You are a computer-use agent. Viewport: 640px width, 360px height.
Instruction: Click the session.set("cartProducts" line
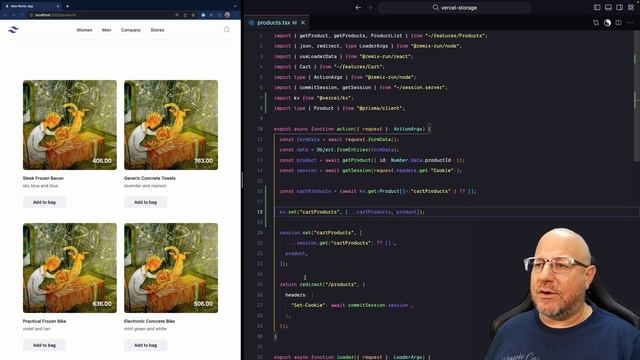pos(321,233)
